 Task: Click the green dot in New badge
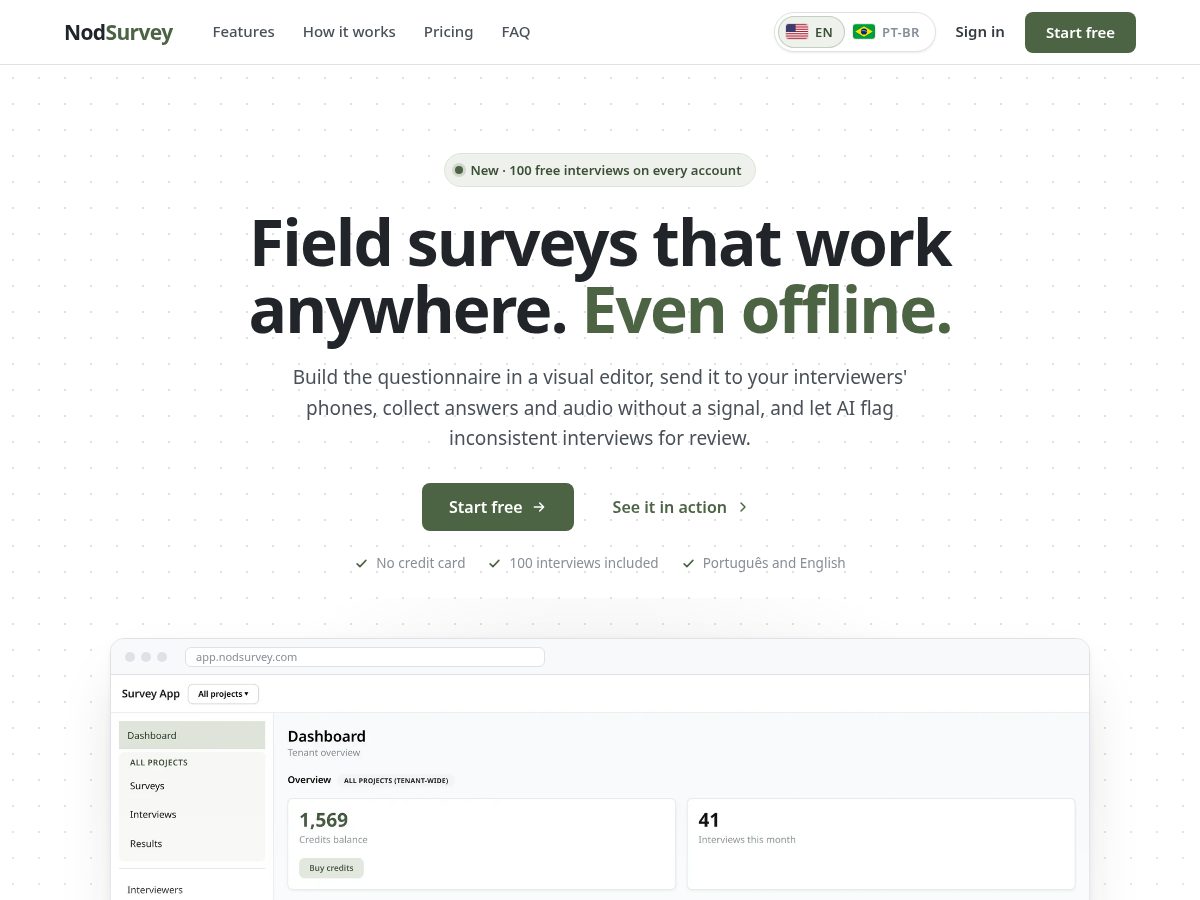(x=459, y=170)
